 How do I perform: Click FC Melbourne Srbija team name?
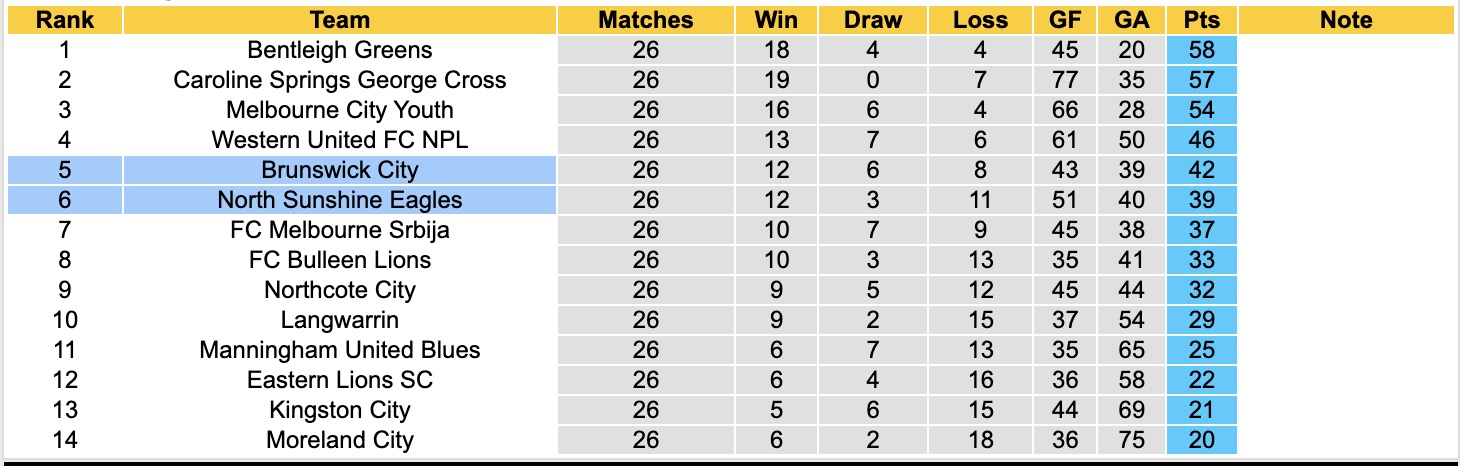340,230
